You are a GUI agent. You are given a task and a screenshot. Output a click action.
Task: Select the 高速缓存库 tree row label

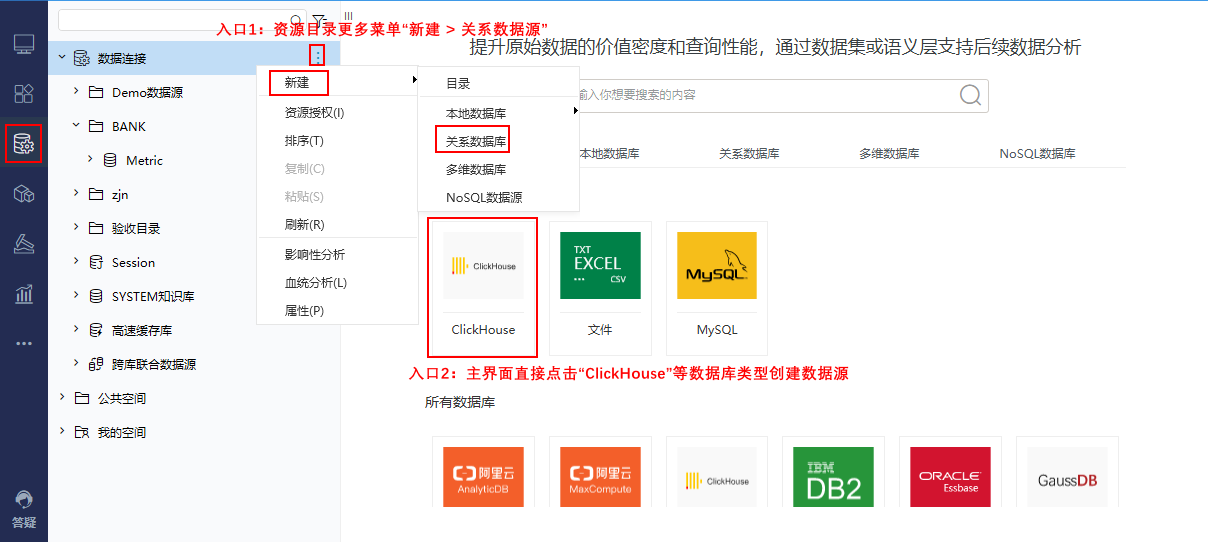(142, 330)
